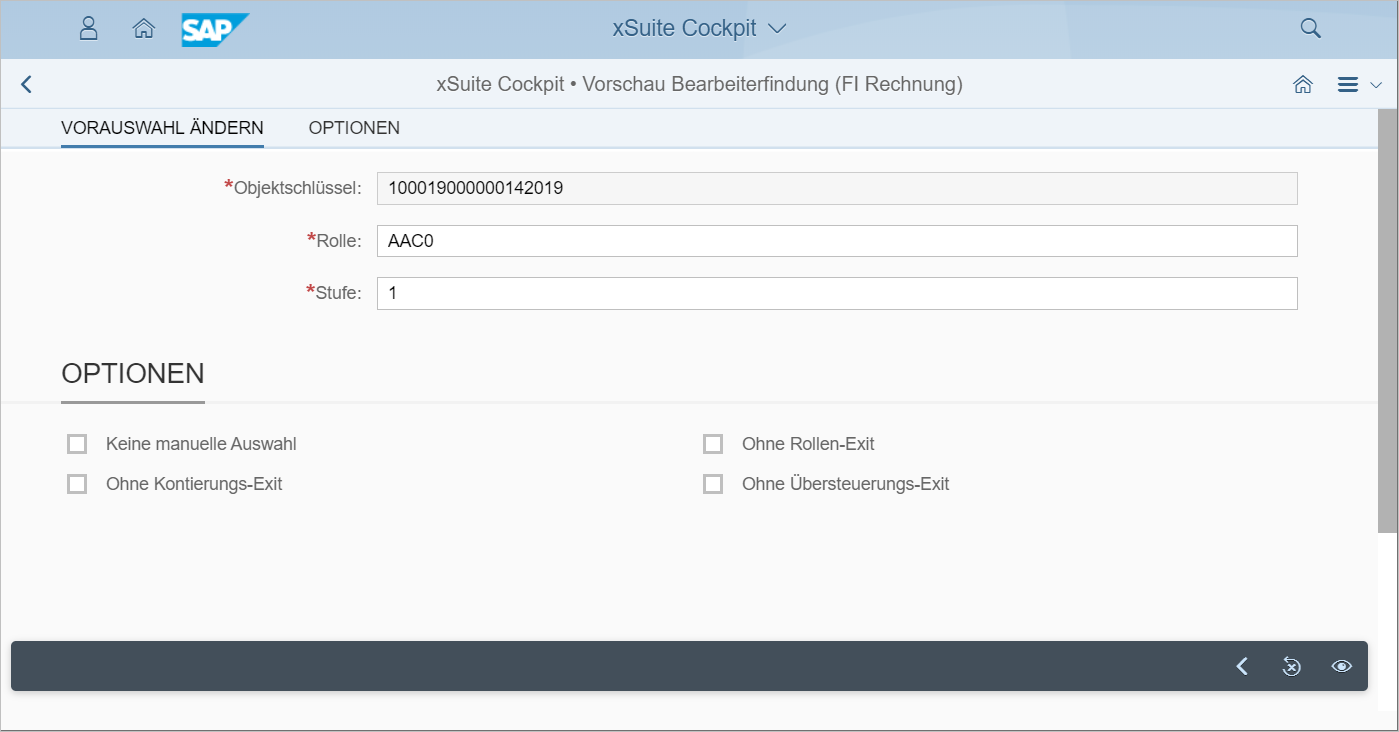Click the reset icon in footer toolbar
Image resolution: width=1399 pixels, height=732 pixels.
[x=1291, y=666]
